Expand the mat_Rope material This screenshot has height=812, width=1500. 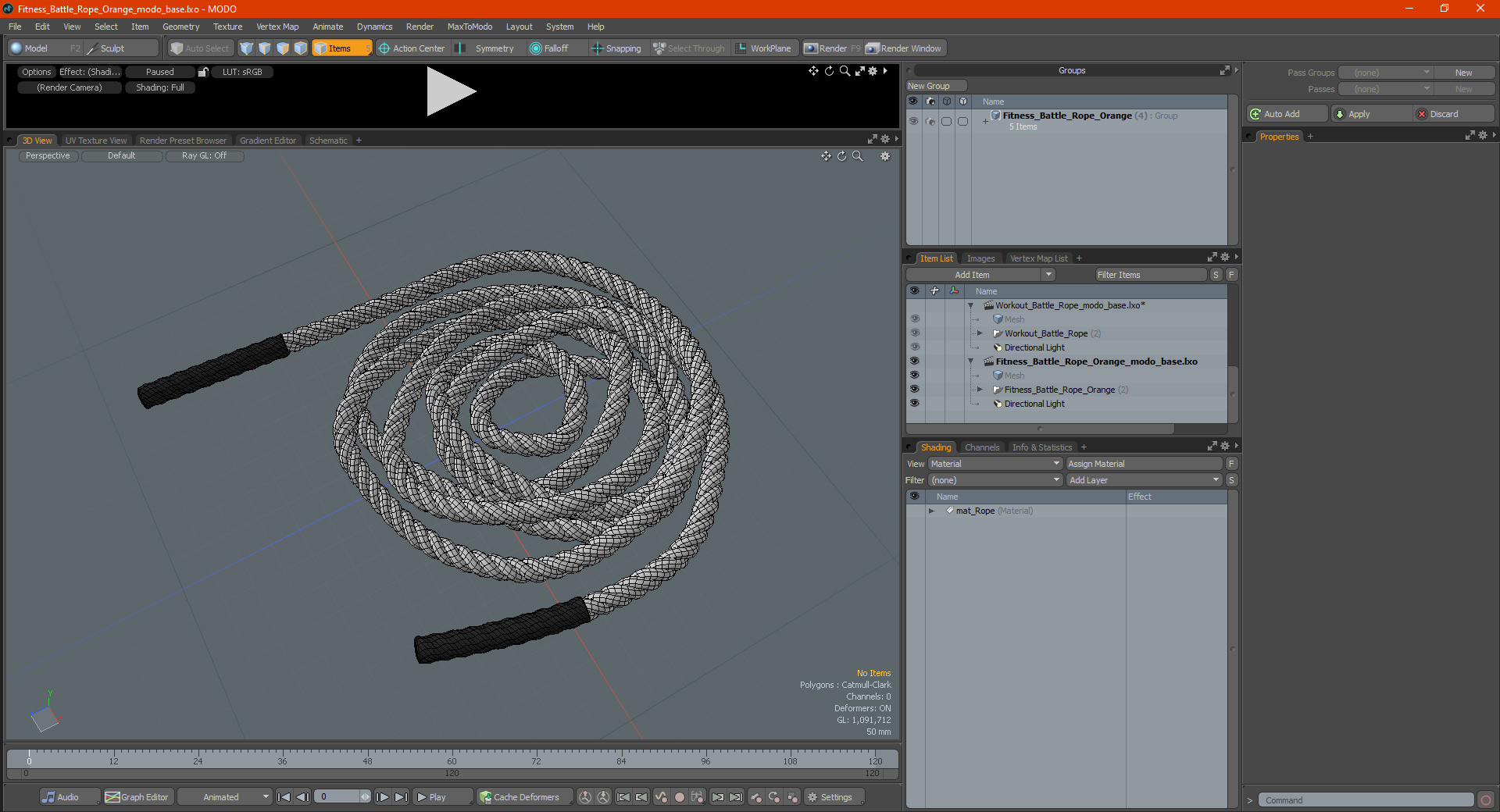click(x=931, y=511)
